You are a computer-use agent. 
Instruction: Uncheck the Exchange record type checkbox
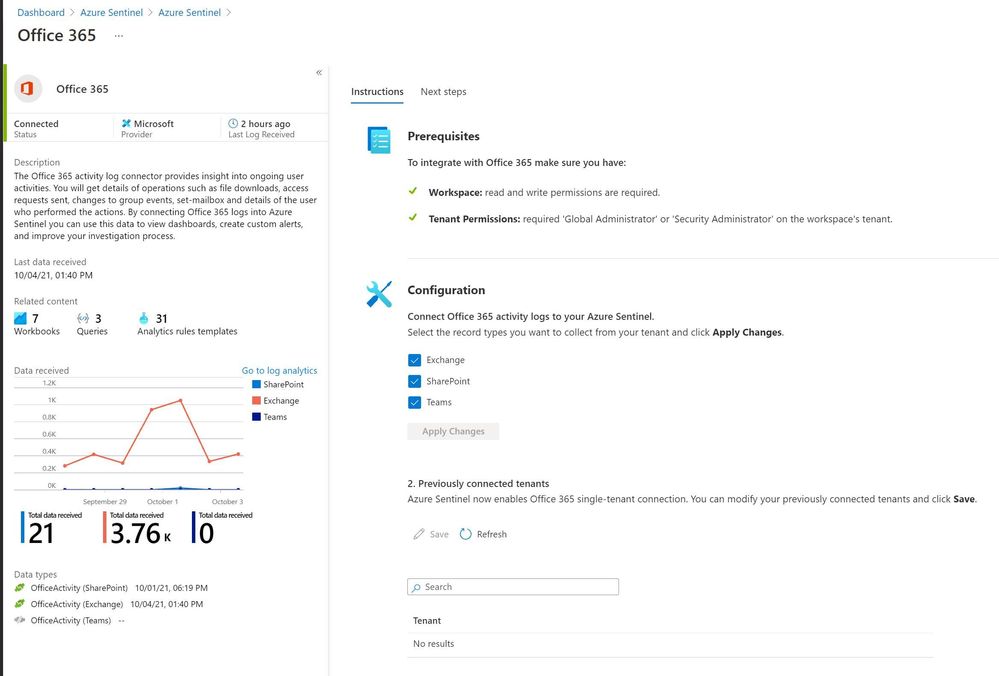(x=415, y=360)
